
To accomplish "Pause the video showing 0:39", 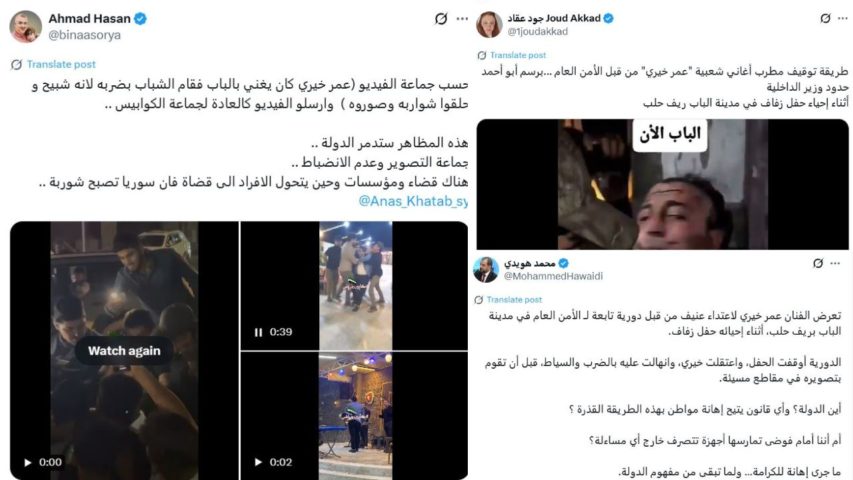I will click(x=258, y=332).
